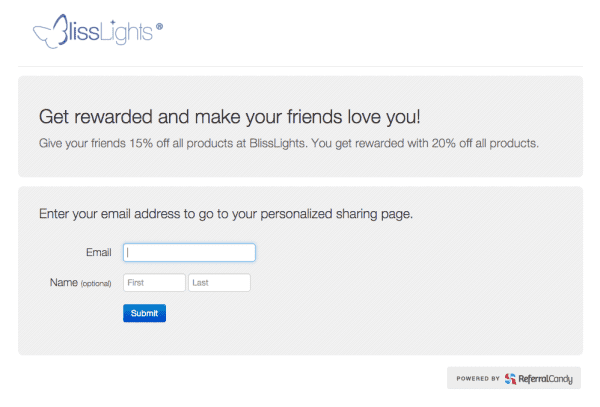
Task: Click the Name field label
Action: pos(64,283)
